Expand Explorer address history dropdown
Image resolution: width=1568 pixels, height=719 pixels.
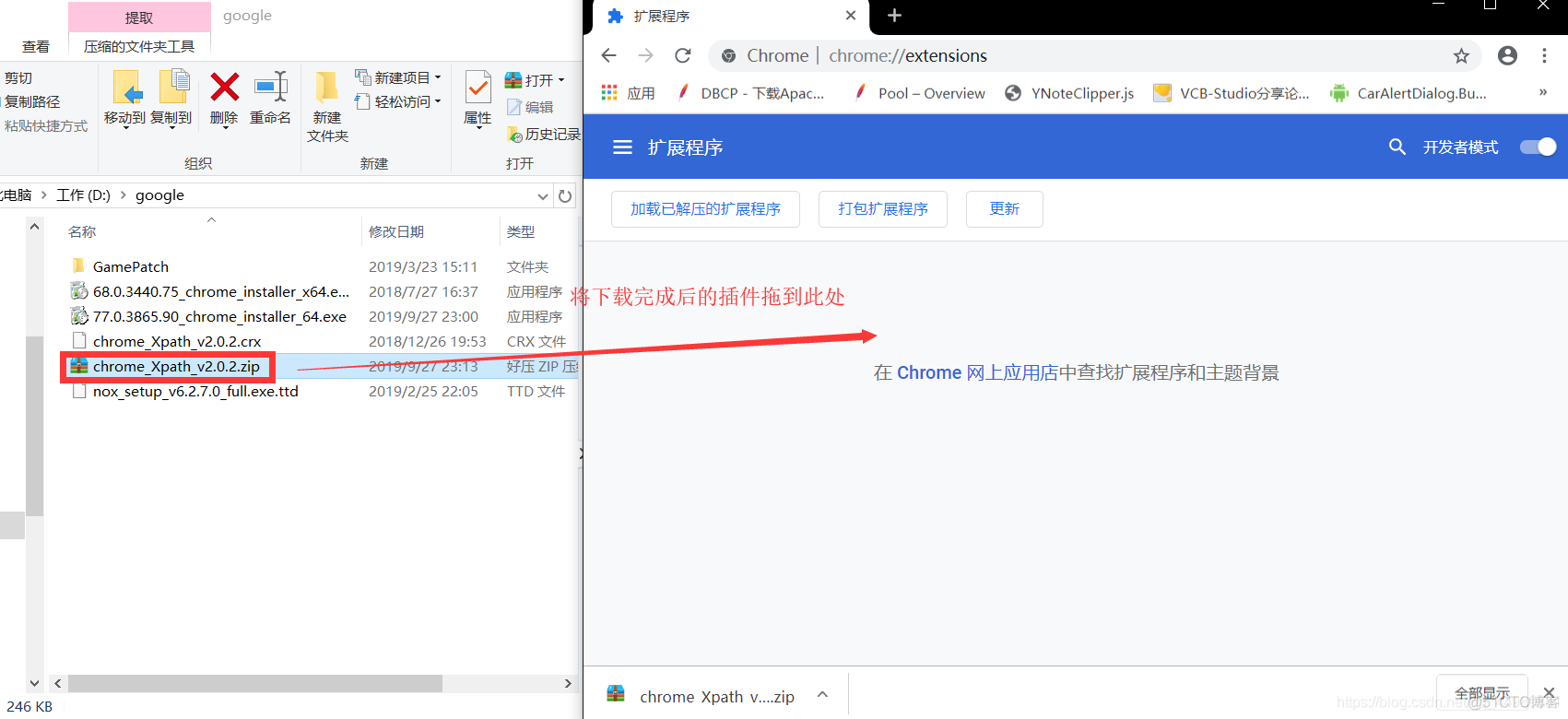pyautogui.click(x=543, y=195)
